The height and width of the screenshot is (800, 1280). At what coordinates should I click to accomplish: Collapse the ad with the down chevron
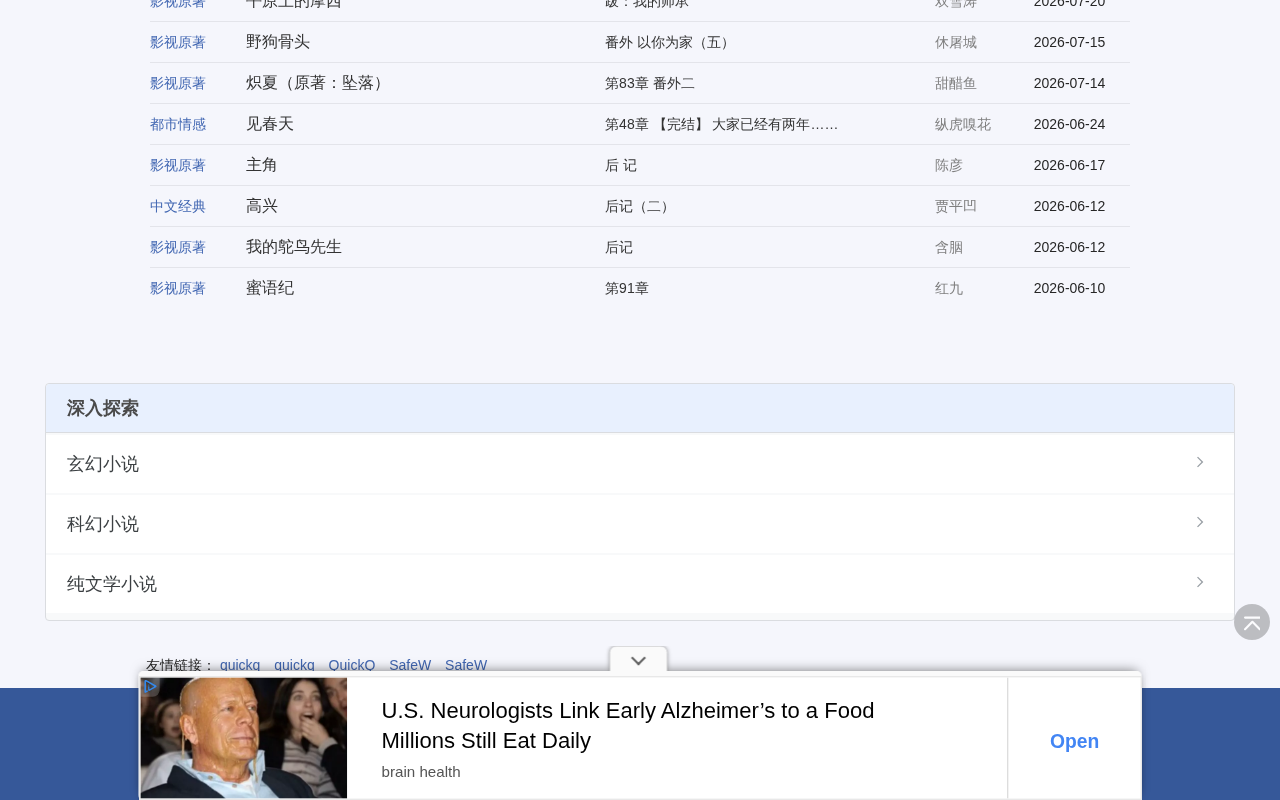[x=638, y=660]
